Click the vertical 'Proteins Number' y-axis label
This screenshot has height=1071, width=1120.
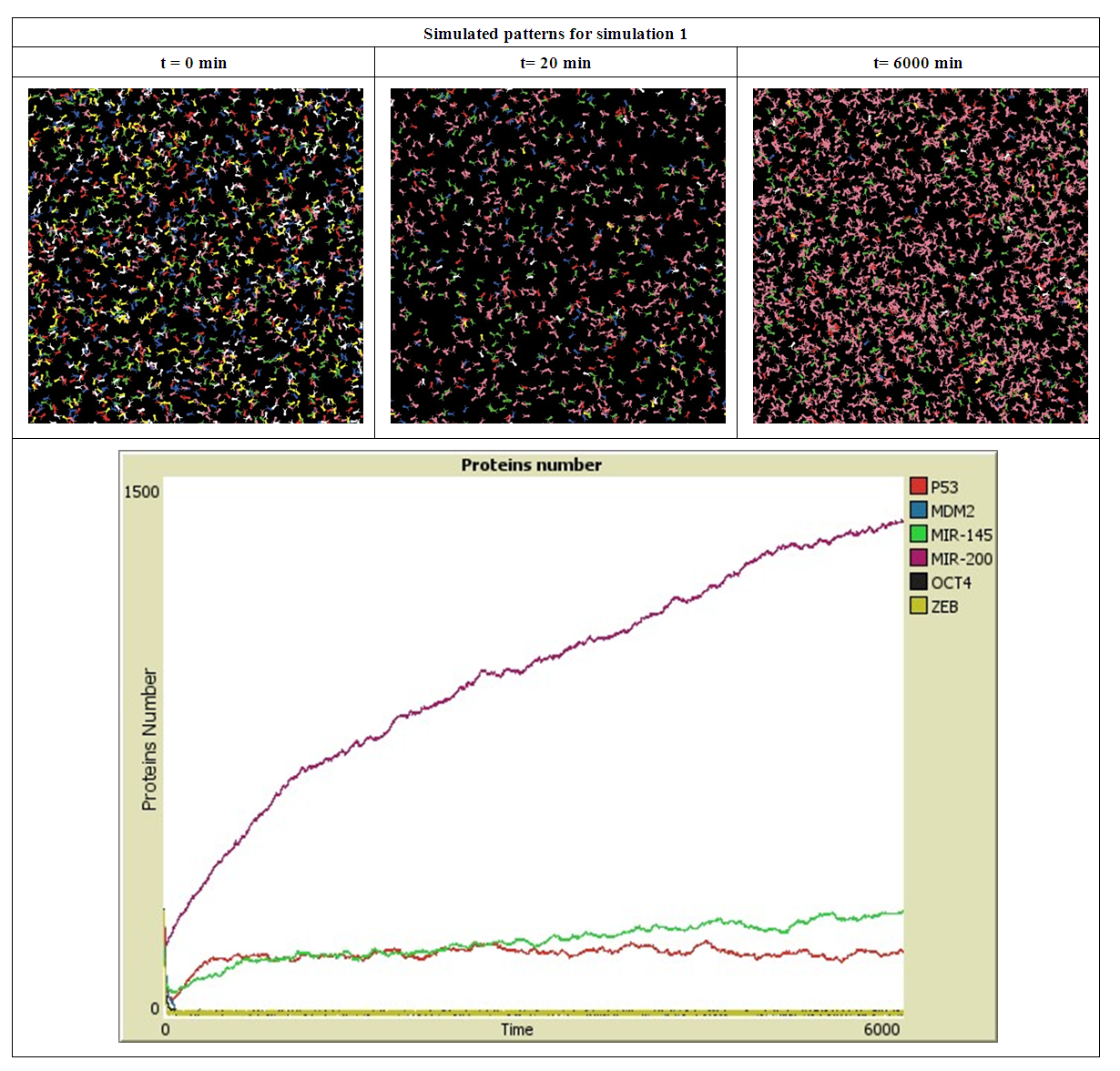click(149, 739)
